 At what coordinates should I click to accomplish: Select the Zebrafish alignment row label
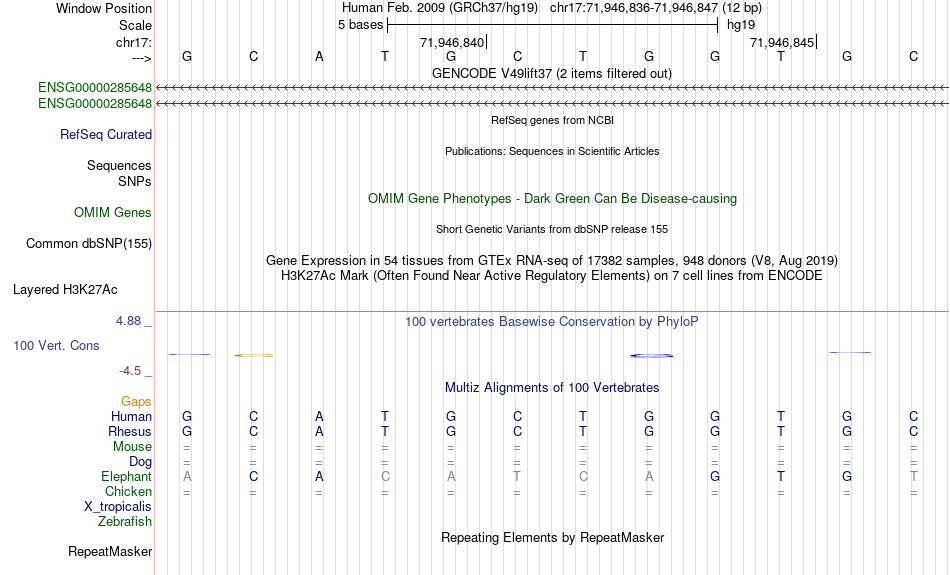[125, 522]
